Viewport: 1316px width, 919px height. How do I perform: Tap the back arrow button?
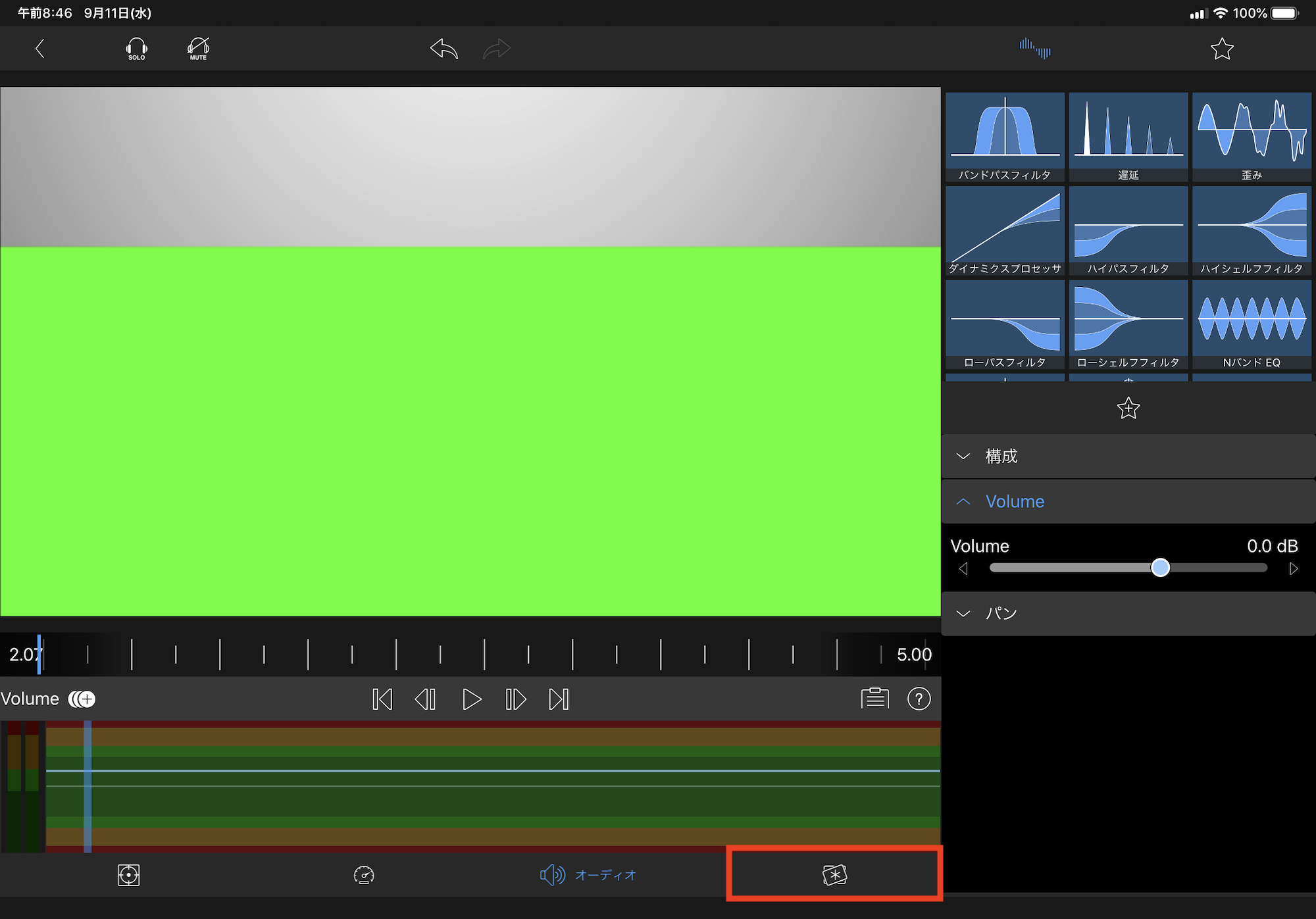click(39, 49)
